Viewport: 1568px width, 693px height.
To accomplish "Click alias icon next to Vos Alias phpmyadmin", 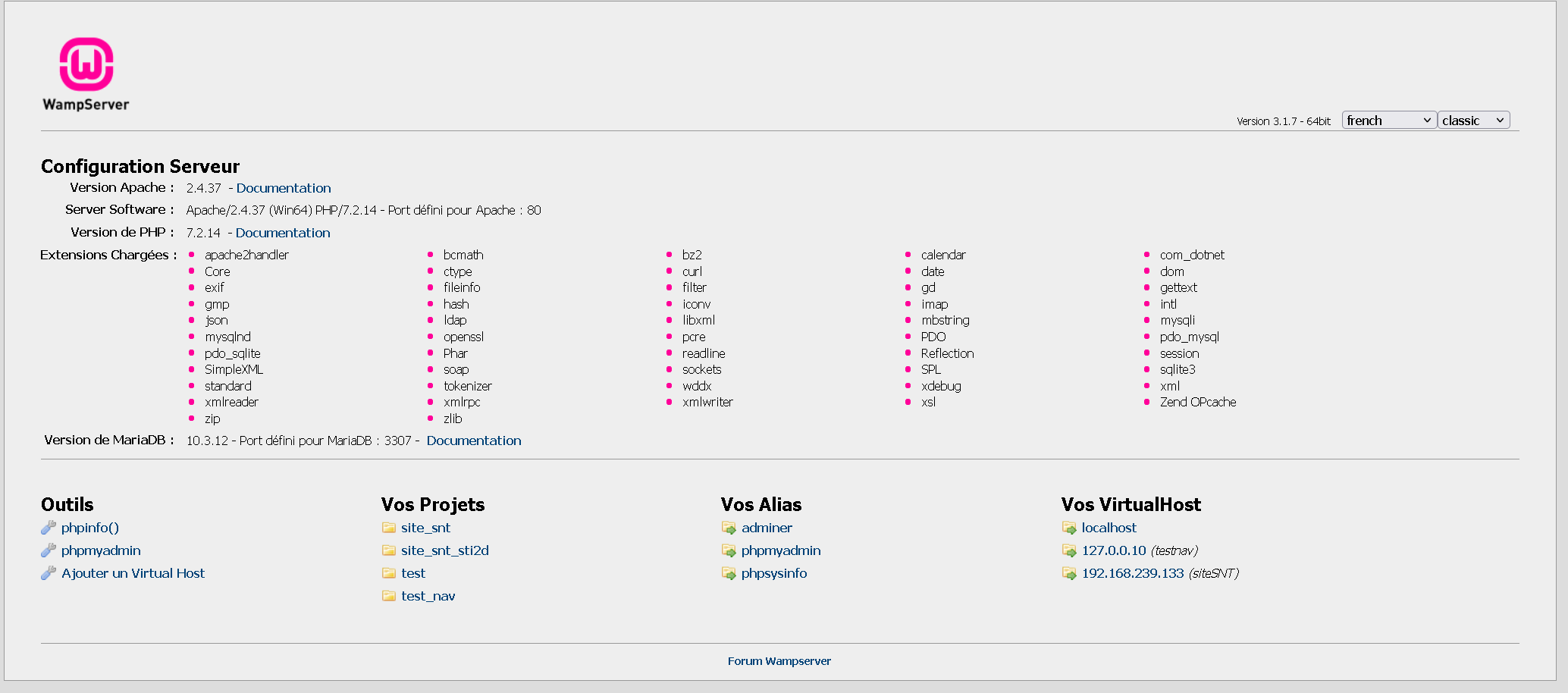I will [x=729, y=550].
